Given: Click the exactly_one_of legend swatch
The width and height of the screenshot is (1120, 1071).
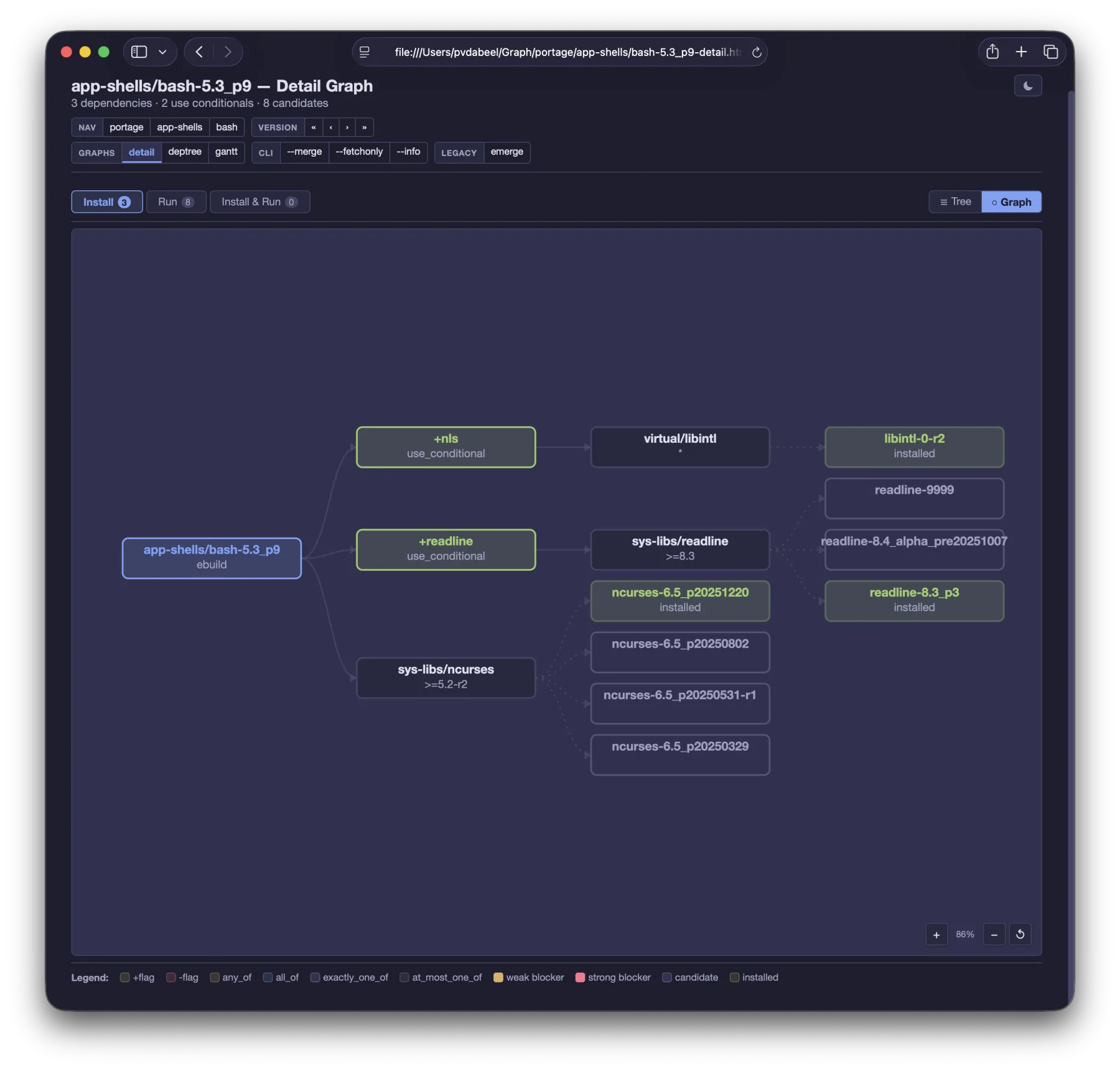Looking at the screenshot, I should click(315, 977).
